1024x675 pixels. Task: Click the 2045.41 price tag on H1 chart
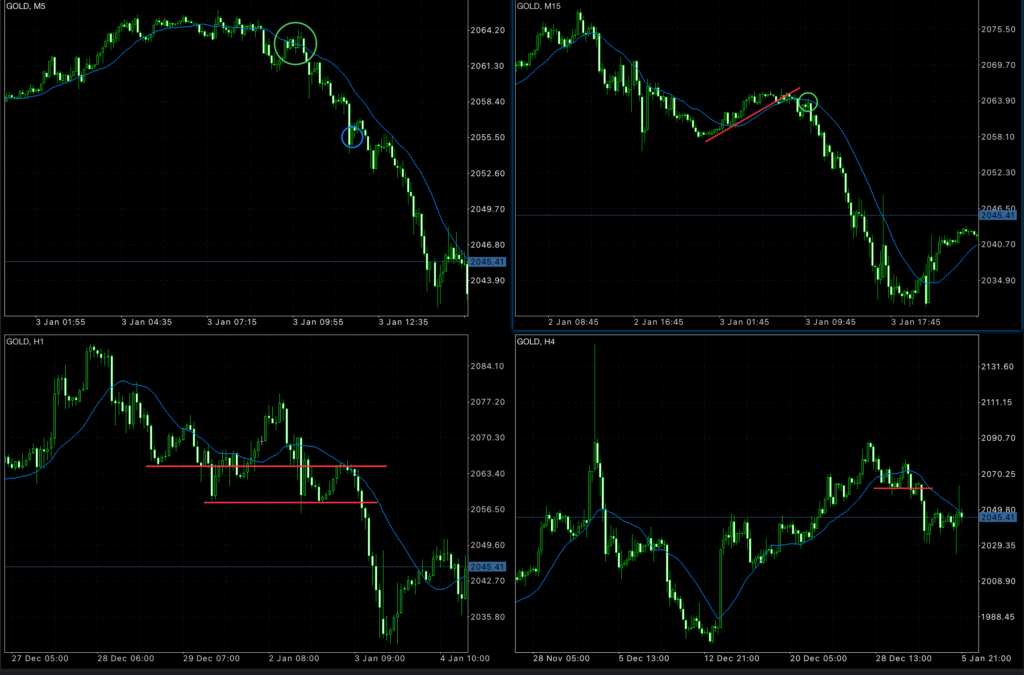click(x=487, y=567)
